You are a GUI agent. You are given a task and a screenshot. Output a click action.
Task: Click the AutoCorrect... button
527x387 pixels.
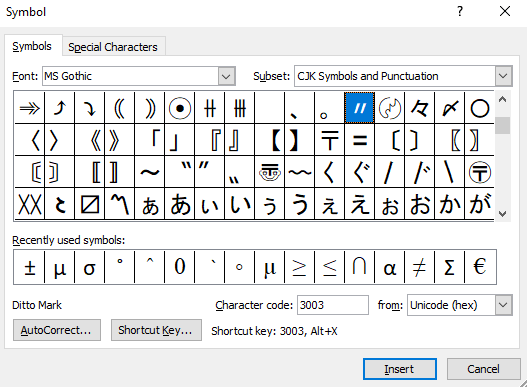point(56,330)
